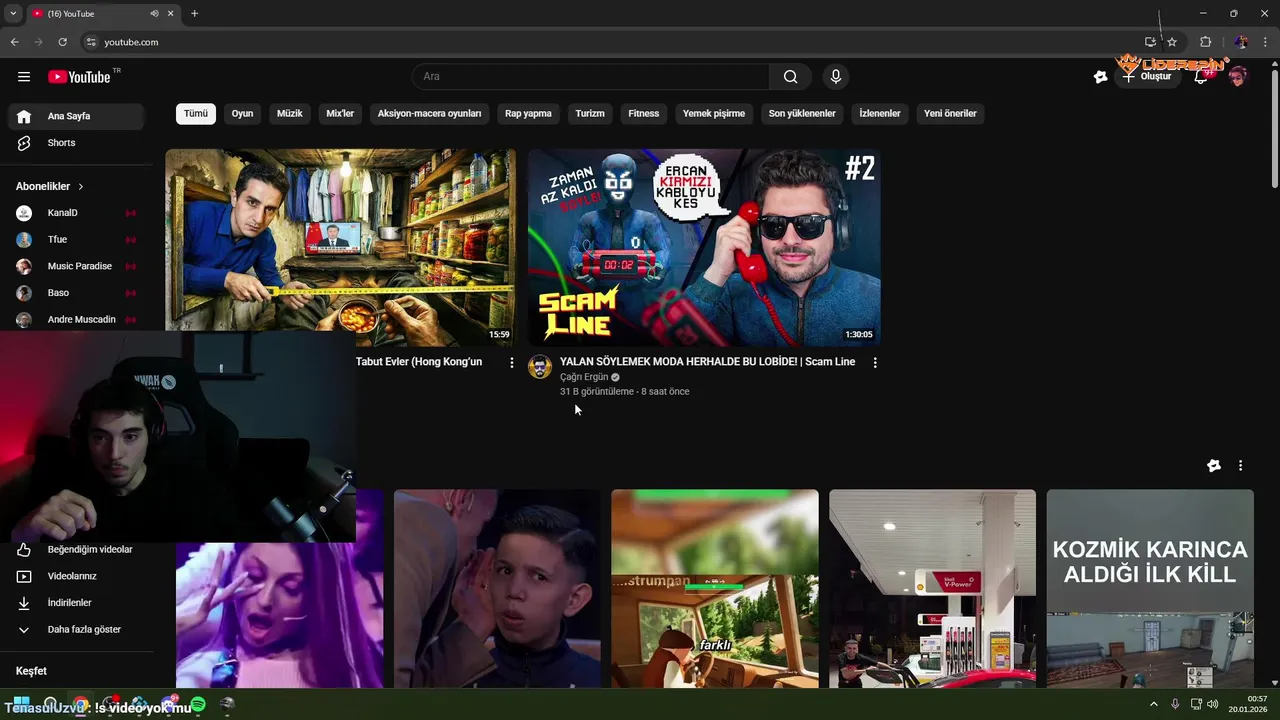Open the Chrome three-dot menu
Screen dimensions: 1280x720
tap(1266, 42)
